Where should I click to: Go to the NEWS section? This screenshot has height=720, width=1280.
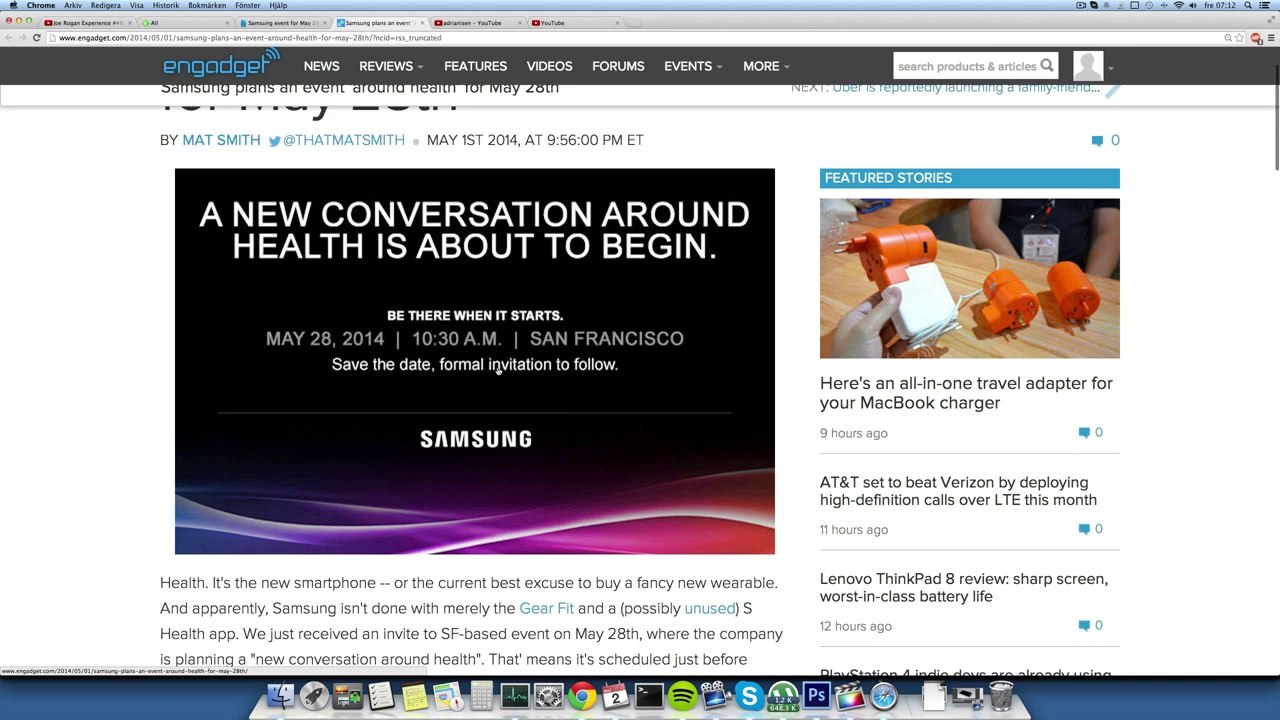(x=322, y=66)
